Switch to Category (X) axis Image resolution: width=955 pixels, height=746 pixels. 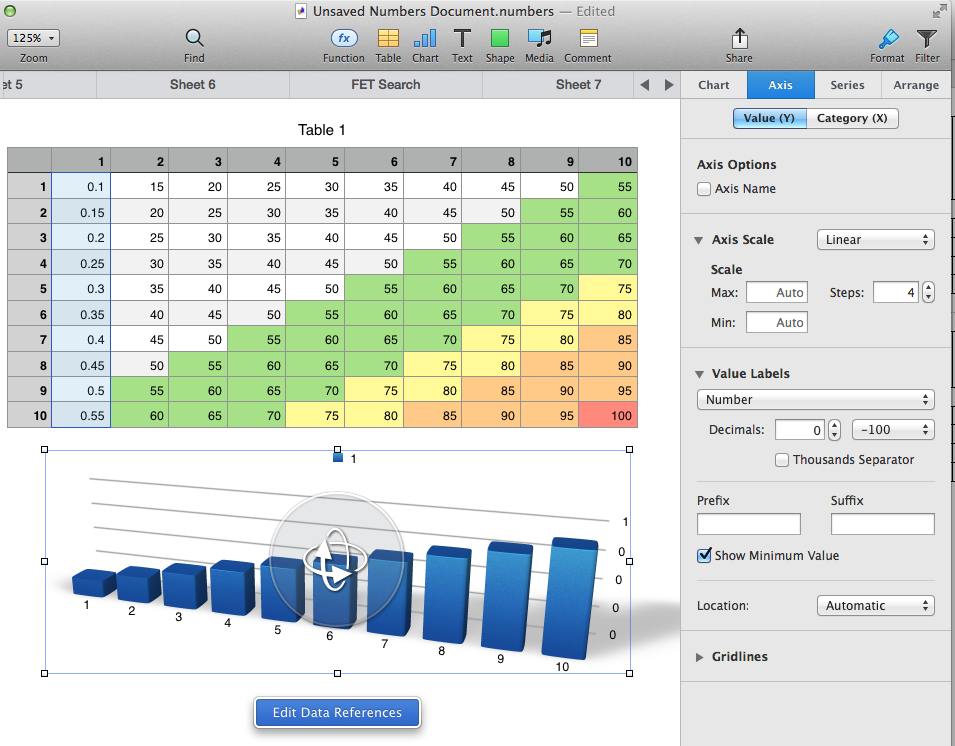pyautogui.click(x=851, y=118)
